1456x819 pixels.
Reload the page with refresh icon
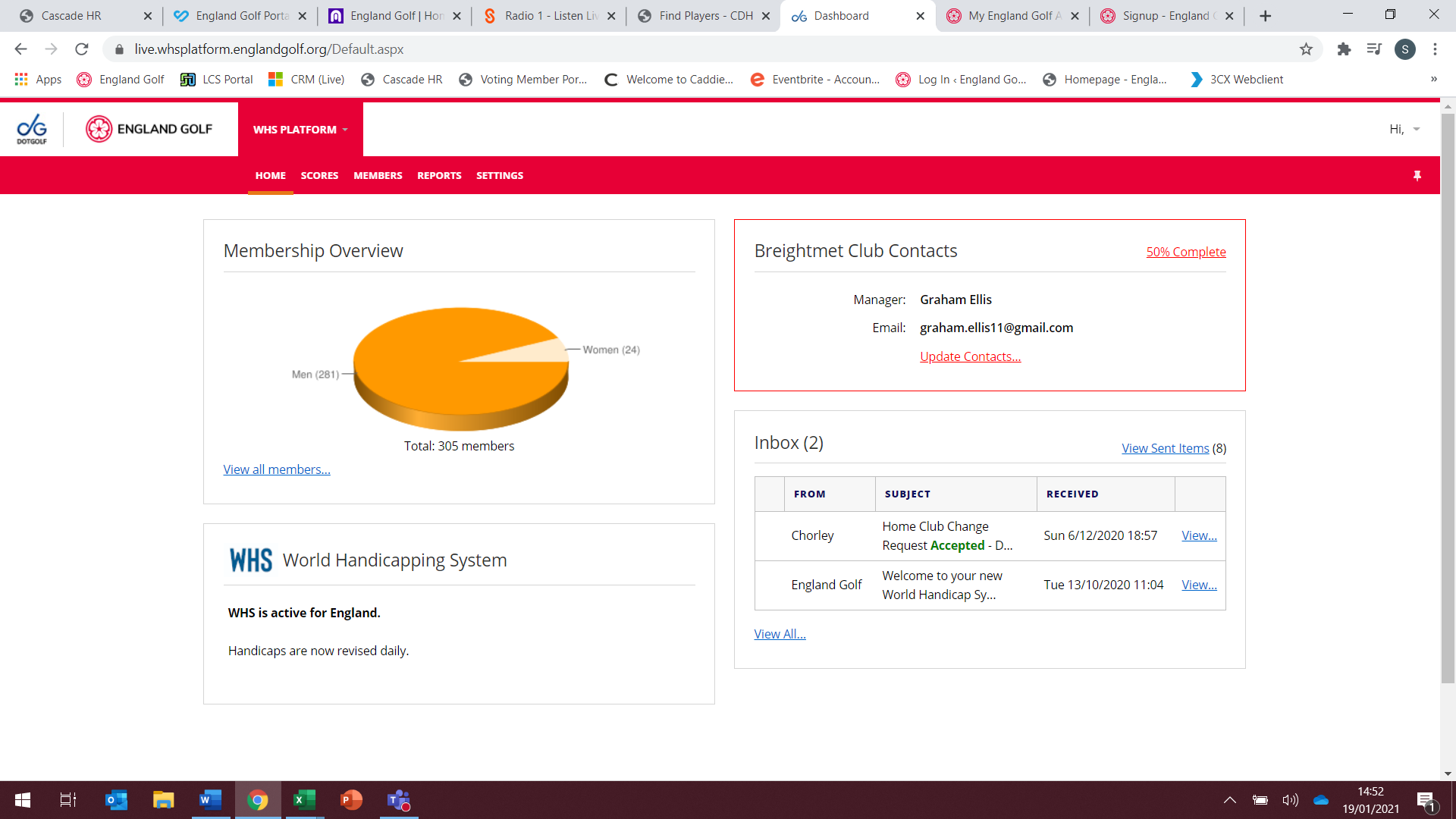82,49
